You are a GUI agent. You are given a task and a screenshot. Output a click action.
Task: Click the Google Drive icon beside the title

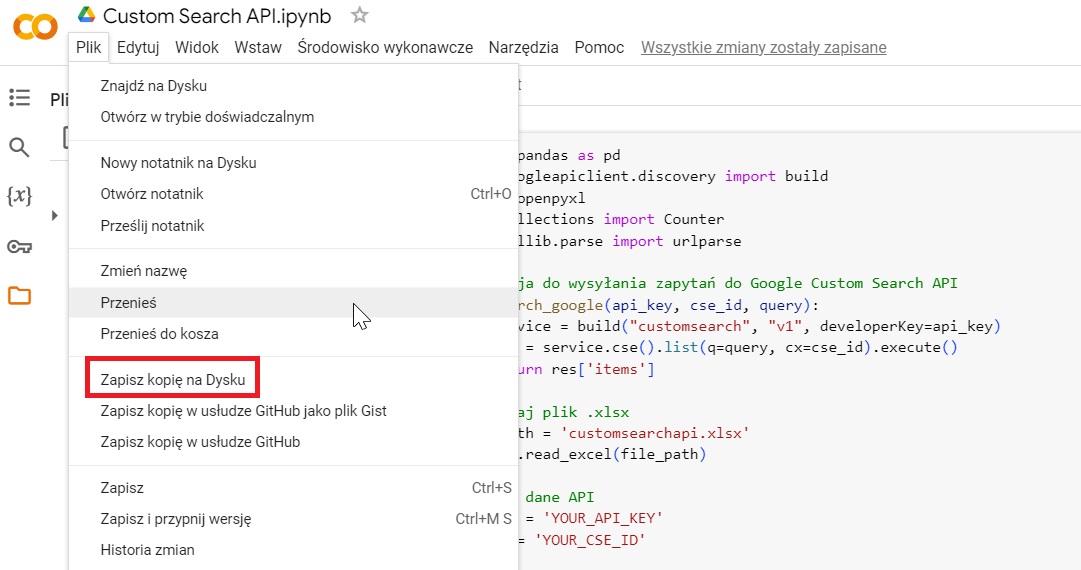click(86, 15)
